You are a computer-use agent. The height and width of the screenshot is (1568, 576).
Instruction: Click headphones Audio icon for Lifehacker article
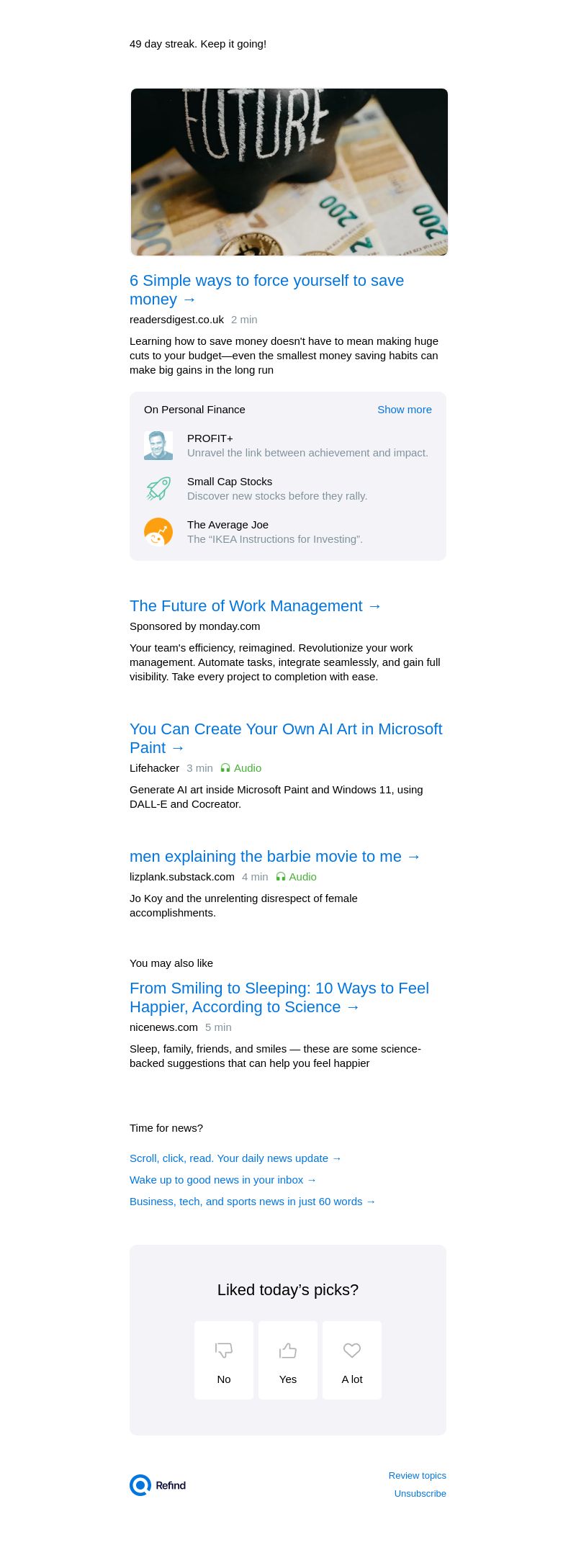(x=225, y=768)
